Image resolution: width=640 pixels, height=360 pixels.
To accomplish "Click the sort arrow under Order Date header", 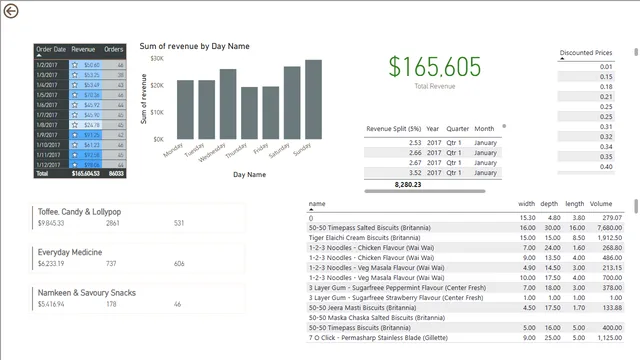I will point(39,55).
